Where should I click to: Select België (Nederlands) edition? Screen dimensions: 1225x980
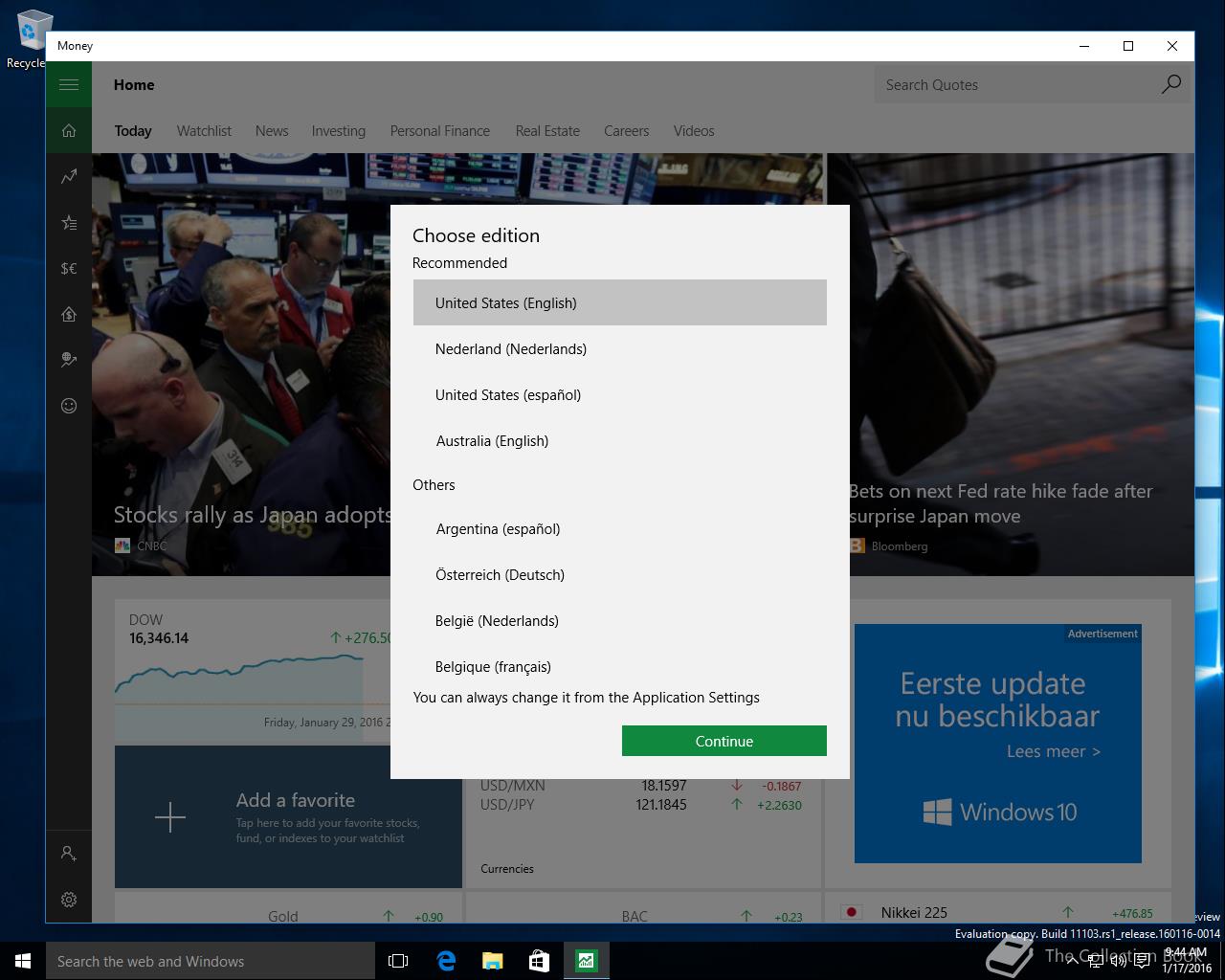[x=620, y=620]
